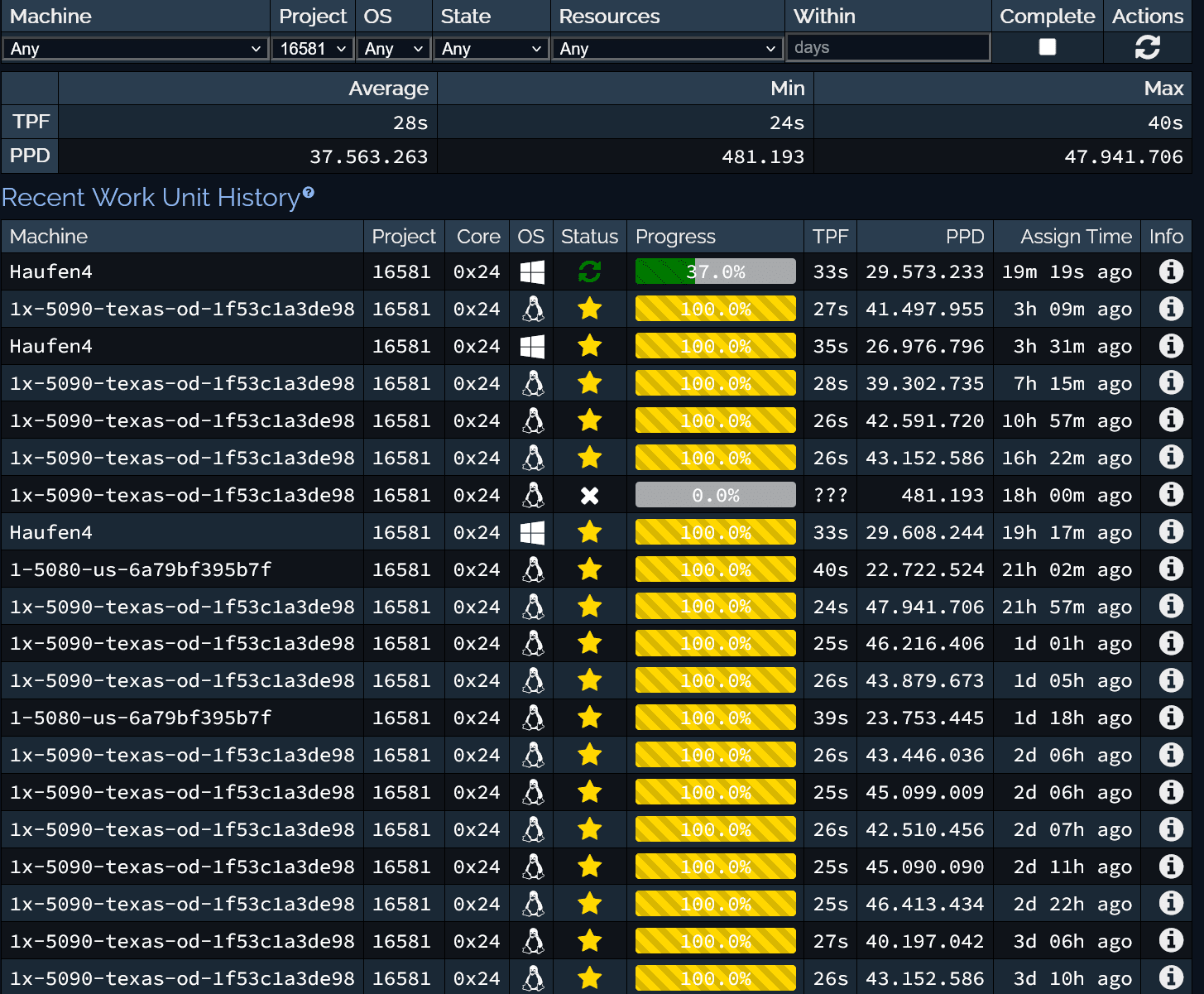
Task: Click the help icon beside Recent Work Unit History
Action: pos(309,192)
